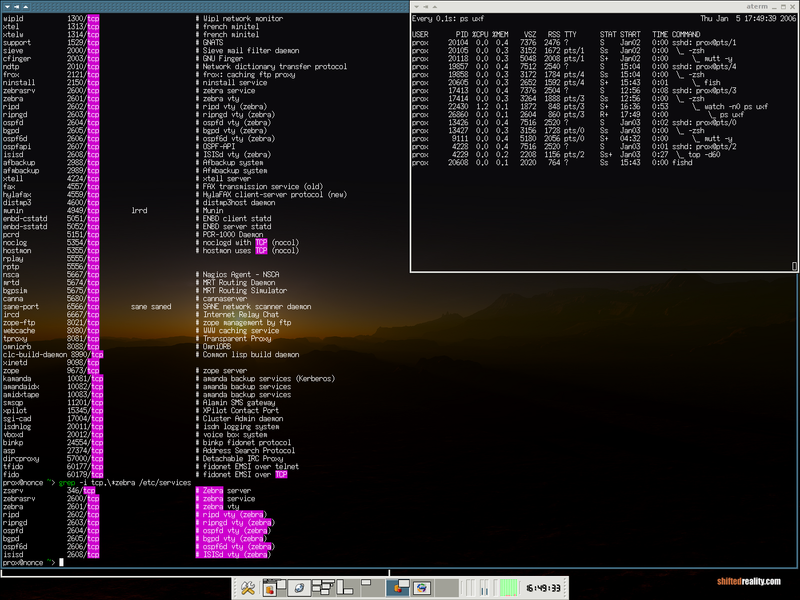The width and height of the screenshot is (800, 600).
Task: Click the up-arrow shade button of the left terminal
Action: coord(26,7)
